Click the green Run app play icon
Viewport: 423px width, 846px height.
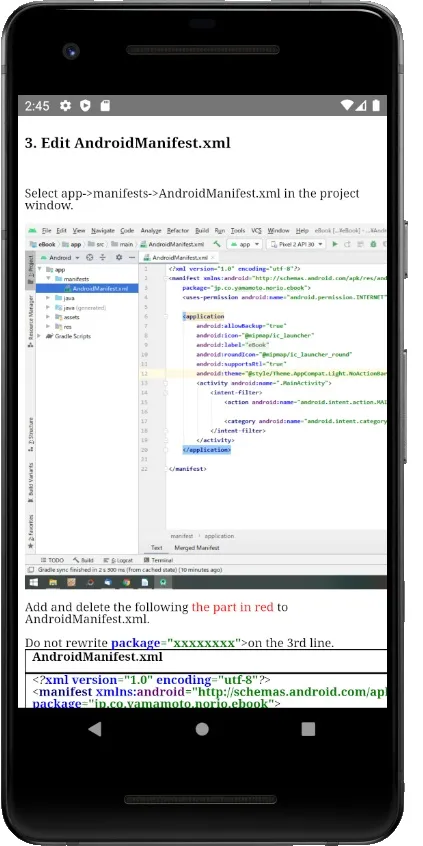click(335, 244)
